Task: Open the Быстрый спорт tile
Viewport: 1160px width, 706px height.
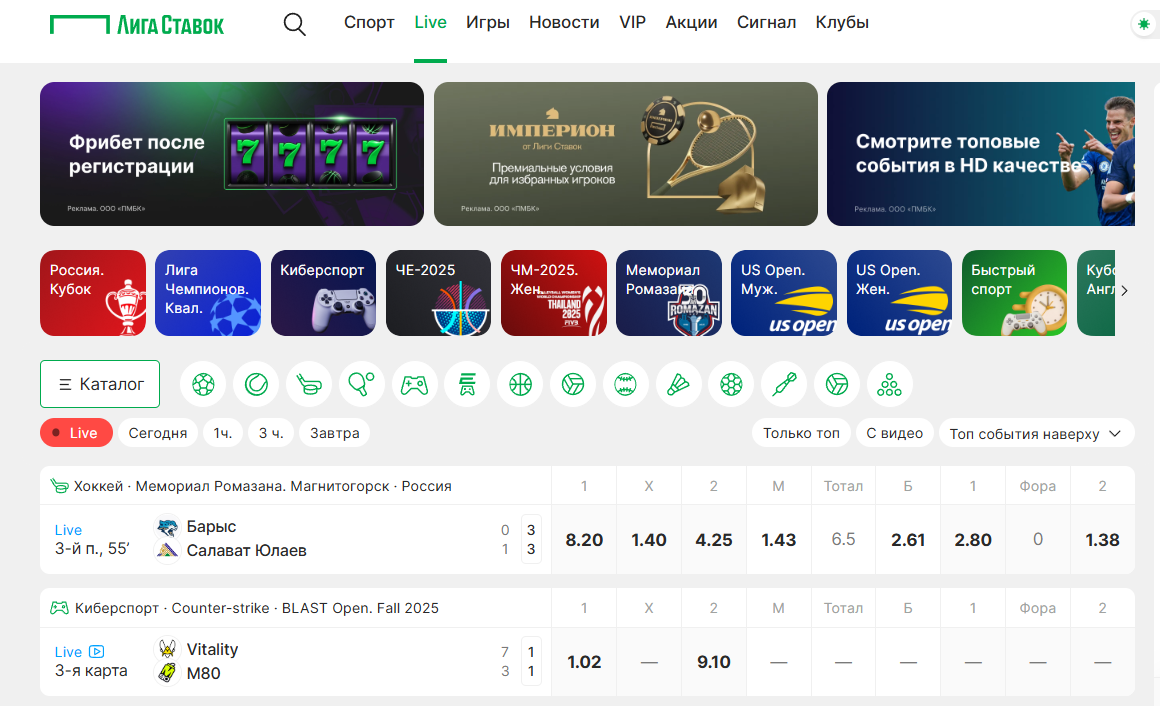Action: [1014, 293]
